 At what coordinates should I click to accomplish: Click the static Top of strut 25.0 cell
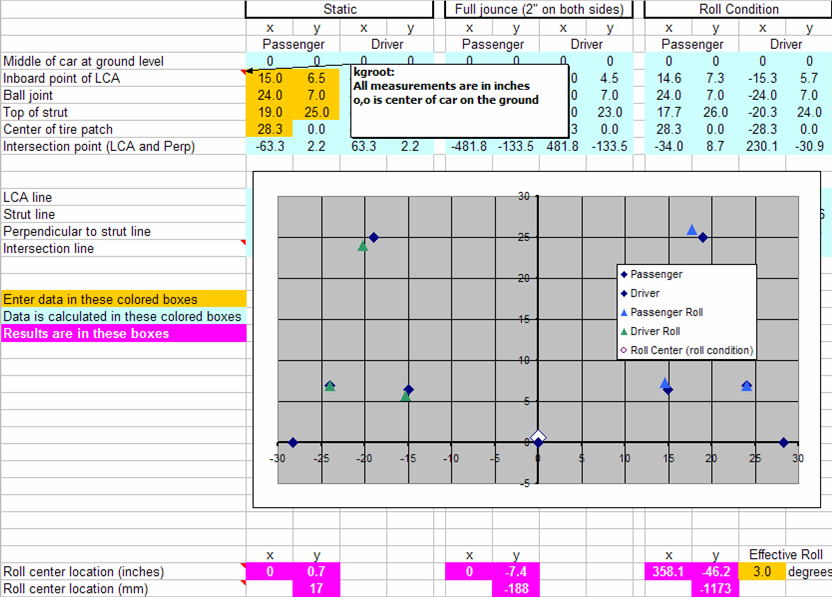(316, 112)
